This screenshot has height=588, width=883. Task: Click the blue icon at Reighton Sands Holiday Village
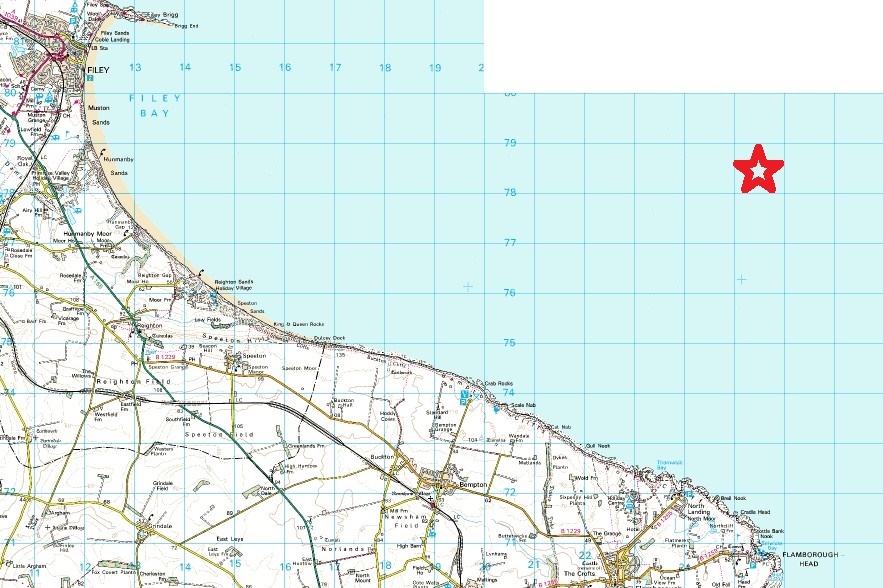tap(213, 295)
